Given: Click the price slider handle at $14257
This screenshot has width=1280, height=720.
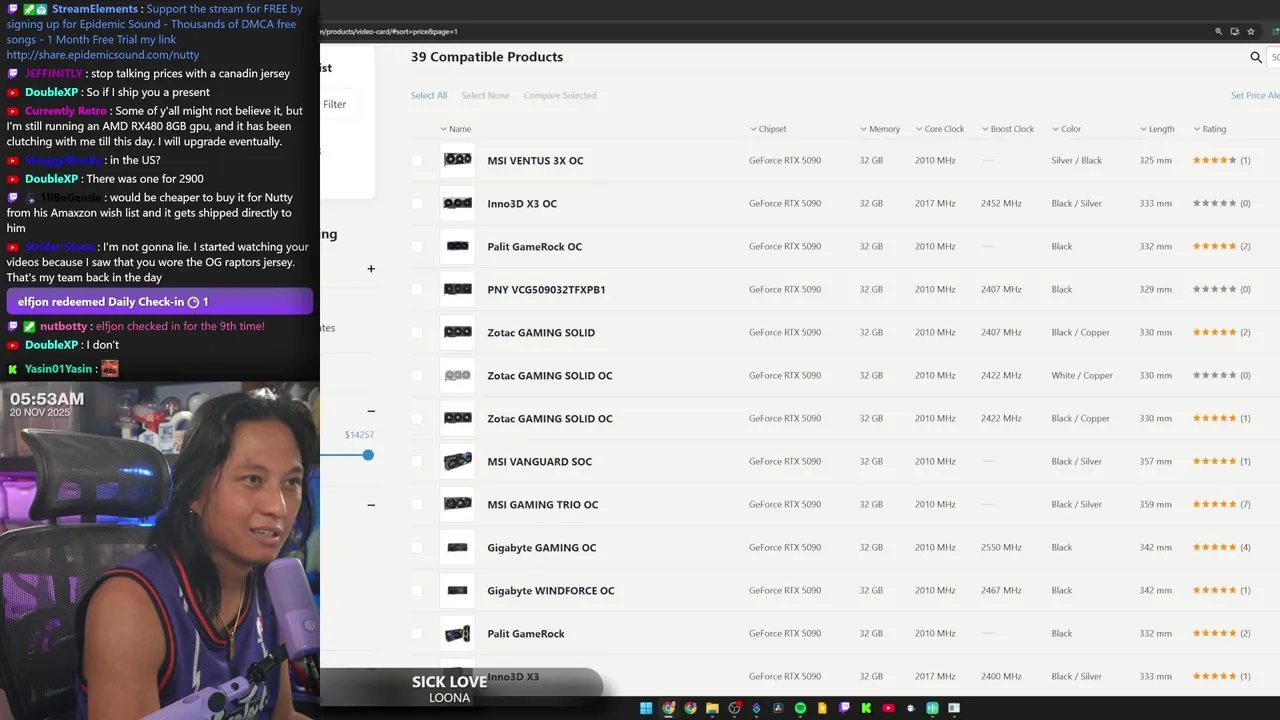Looking at the screenshot, I should [x=368, y=455].
